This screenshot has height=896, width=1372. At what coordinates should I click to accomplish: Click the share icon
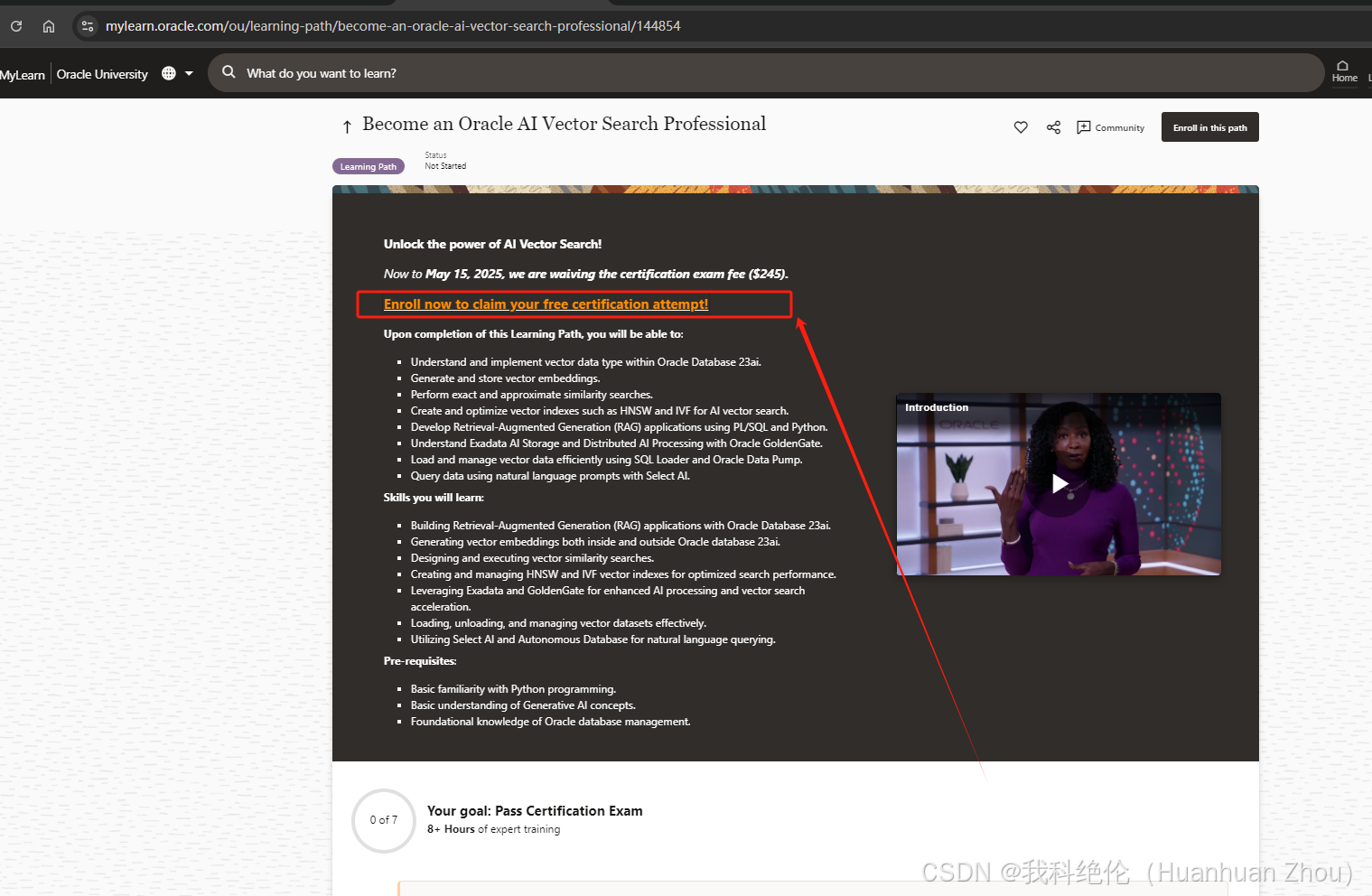pos(1053,127)
